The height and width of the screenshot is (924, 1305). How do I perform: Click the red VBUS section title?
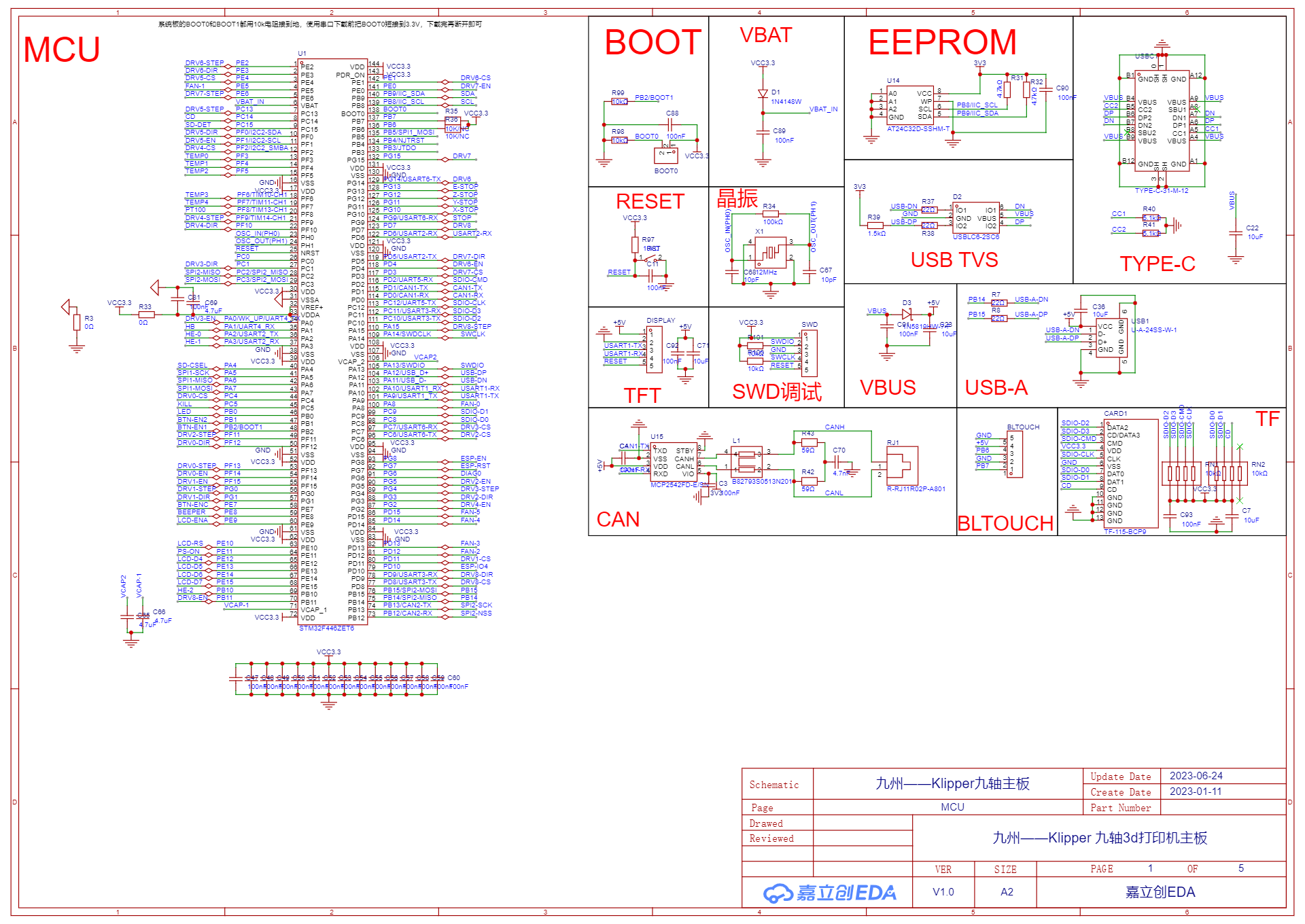click(888, 387)
